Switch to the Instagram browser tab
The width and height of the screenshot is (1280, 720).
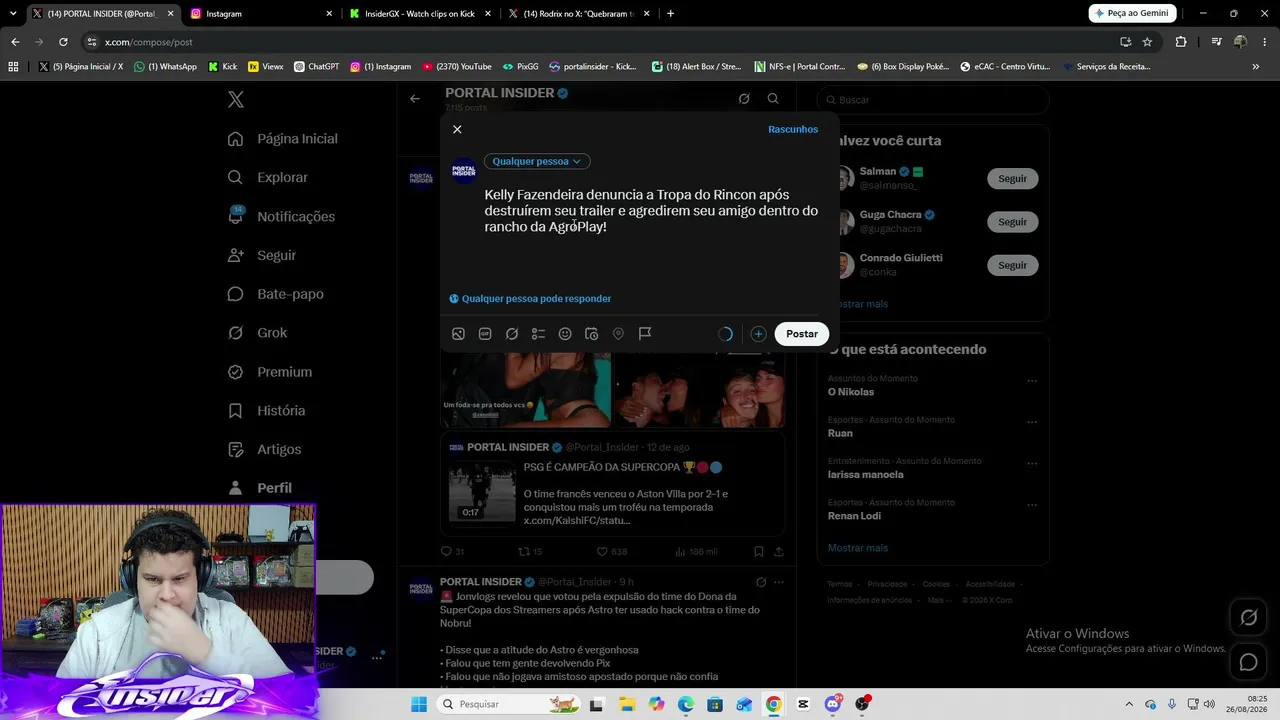(262, 14)
